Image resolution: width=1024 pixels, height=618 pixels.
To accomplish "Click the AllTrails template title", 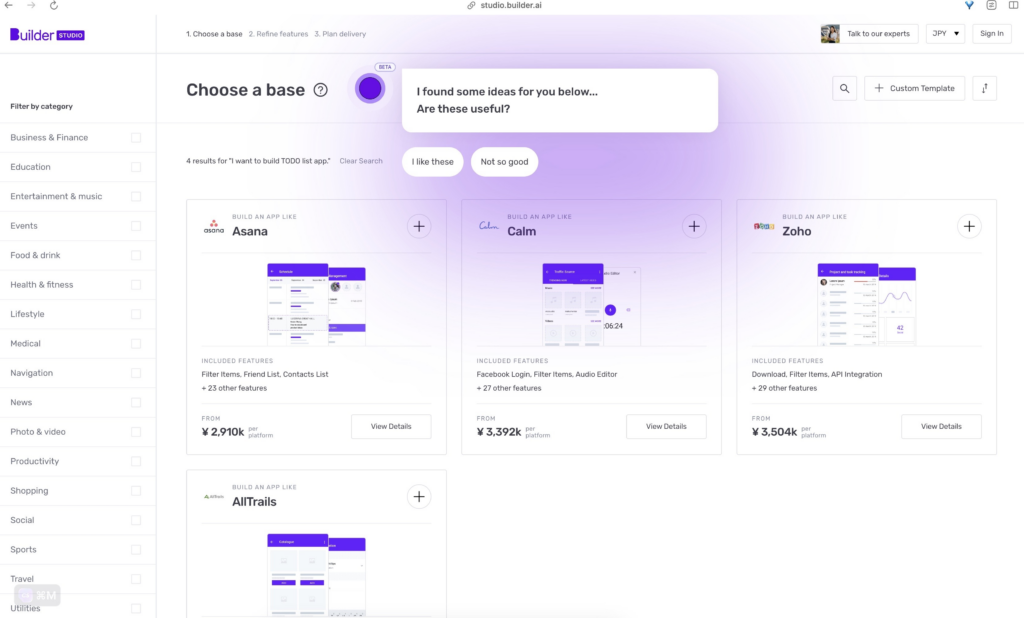I will click(x=254, y=502).
